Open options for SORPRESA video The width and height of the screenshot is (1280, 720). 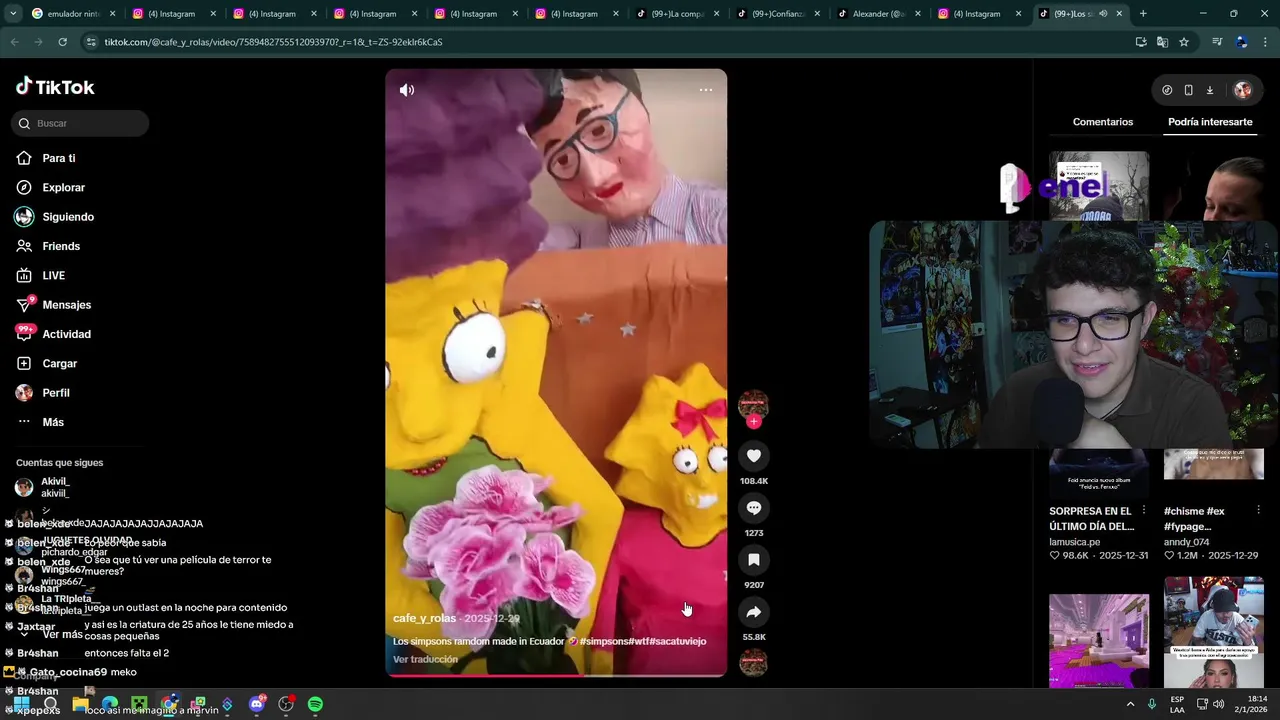(x=1144, y=511)
